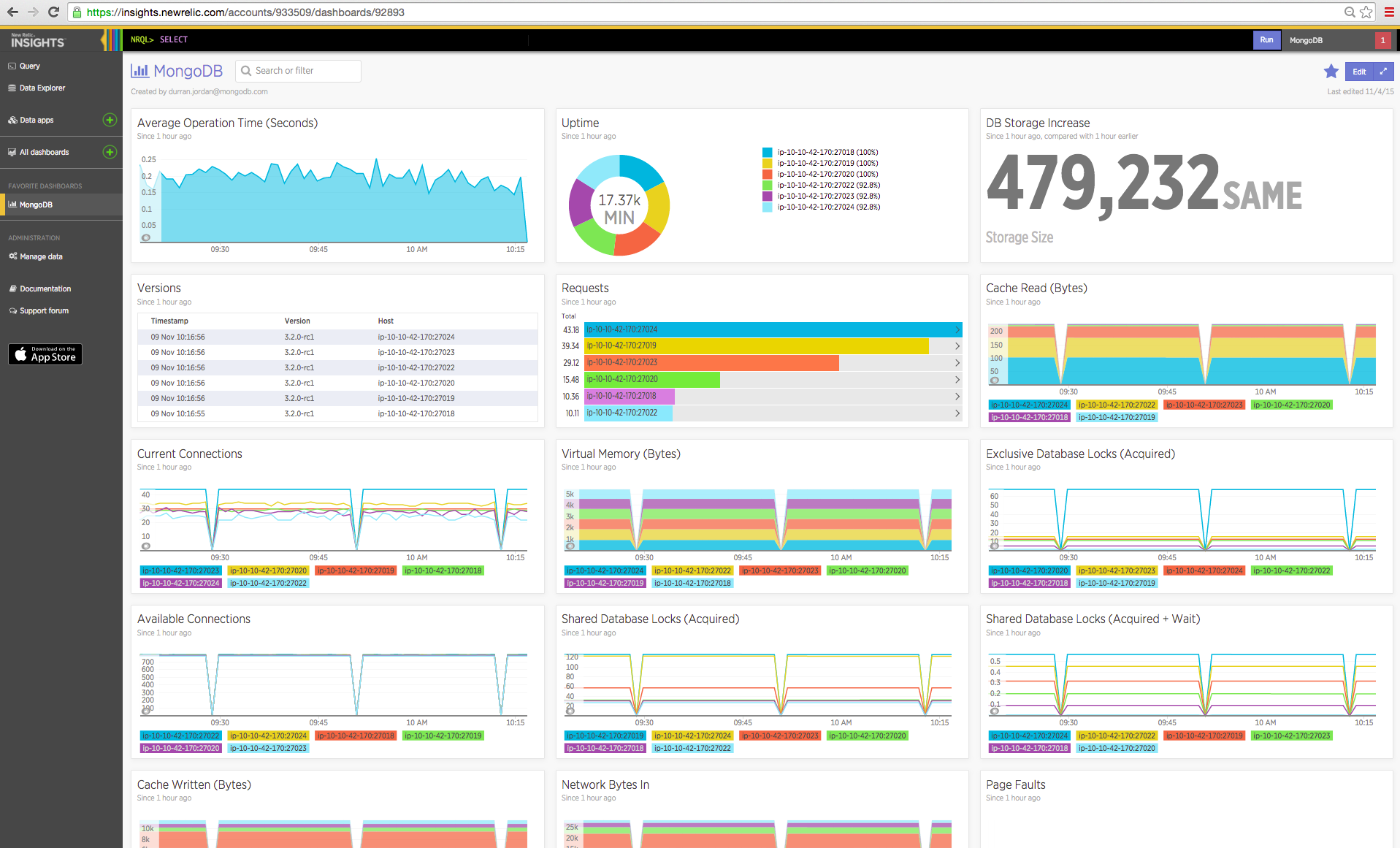The width and height of the screenshot is (1400, 848).
Task: Click the browser forward arrow
Action: pyautogui.click(x=33, y=12)
